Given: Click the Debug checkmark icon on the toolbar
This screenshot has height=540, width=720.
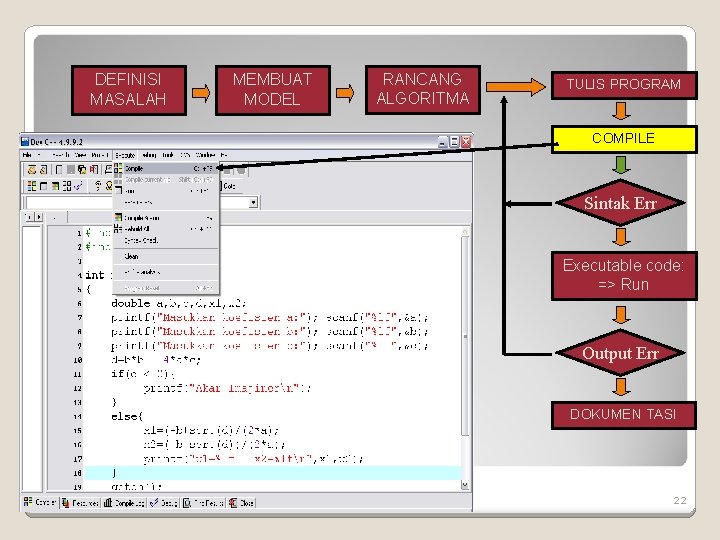Looking at the screenshot, I should pos(78,186).
